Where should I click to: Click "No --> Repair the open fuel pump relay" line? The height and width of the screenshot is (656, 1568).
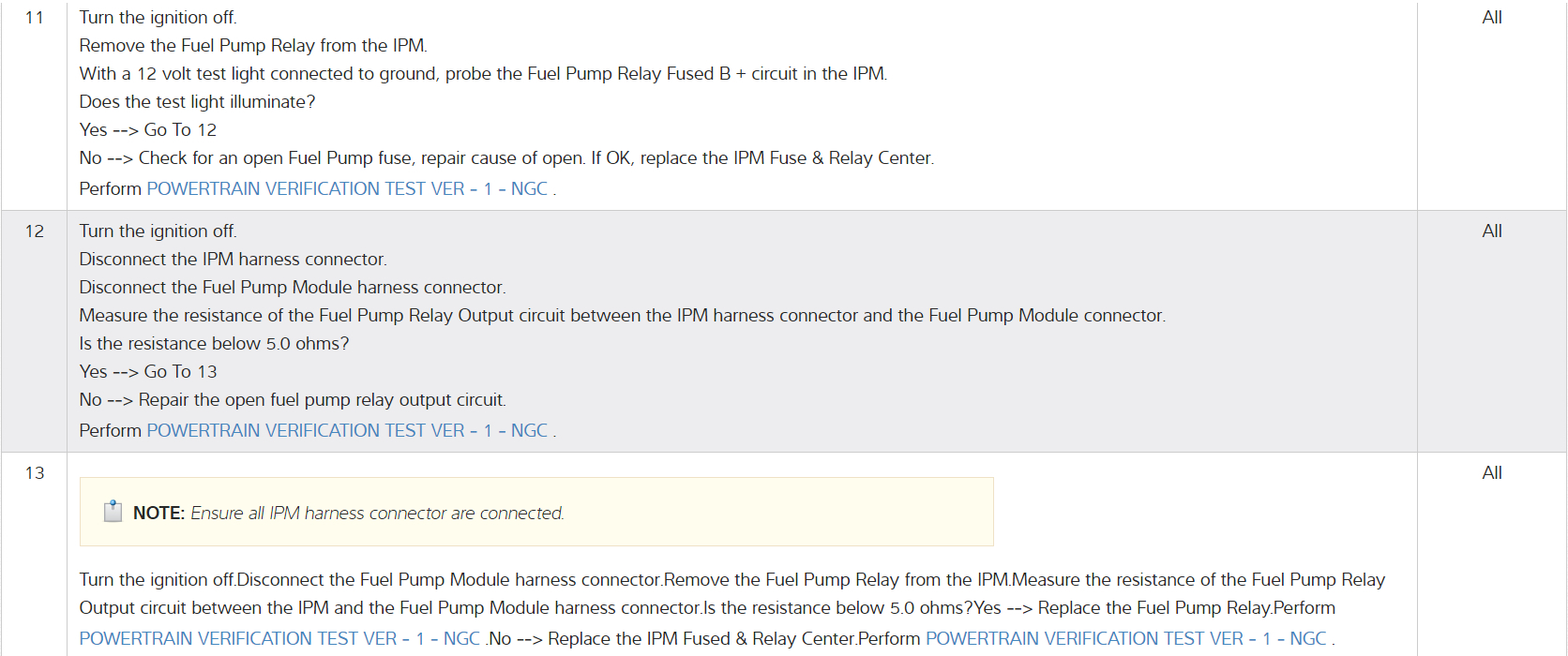(293, 400)
